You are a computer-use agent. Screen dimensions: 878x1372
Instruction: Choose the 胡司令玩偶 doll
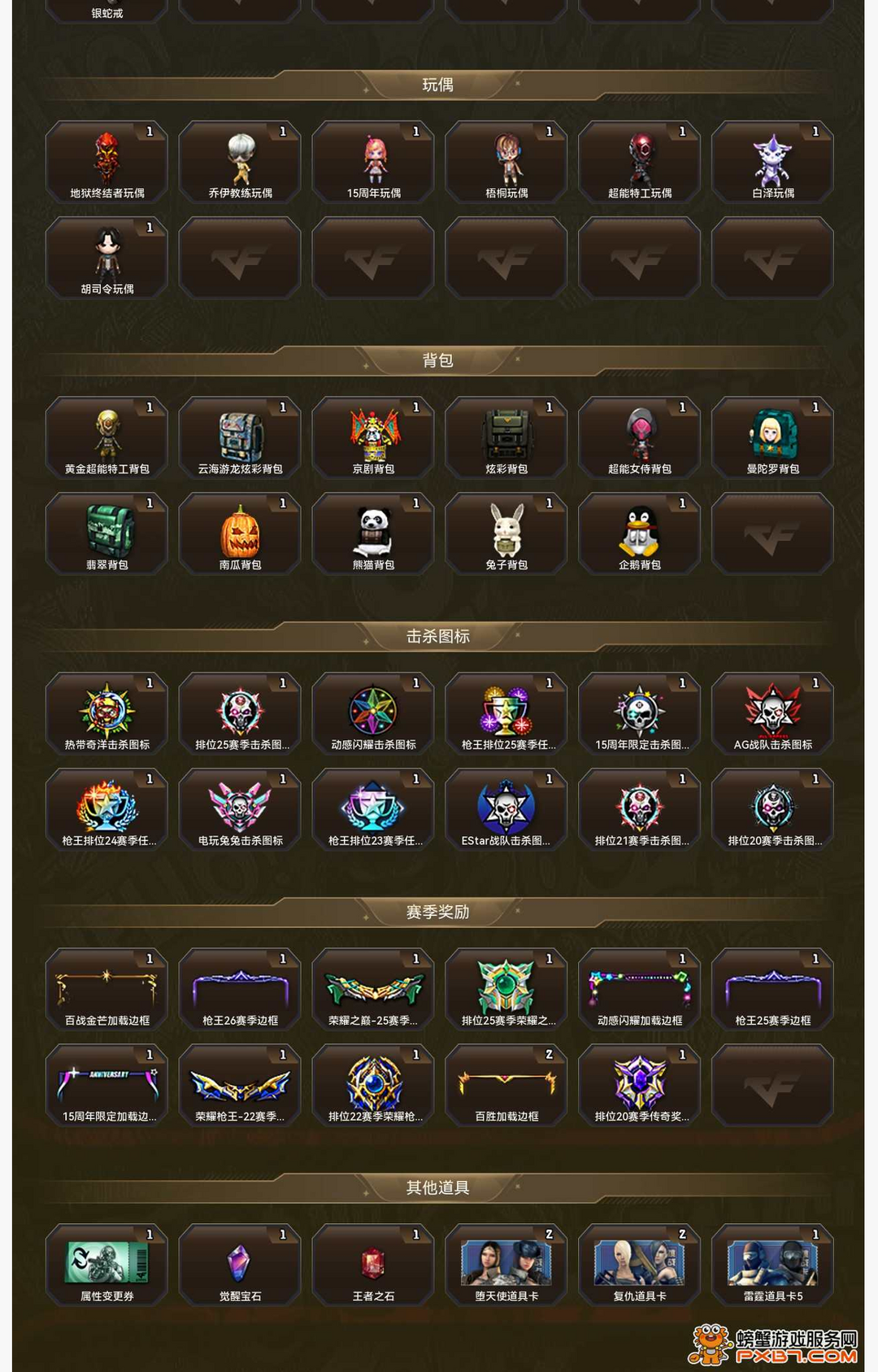[106, 258]
